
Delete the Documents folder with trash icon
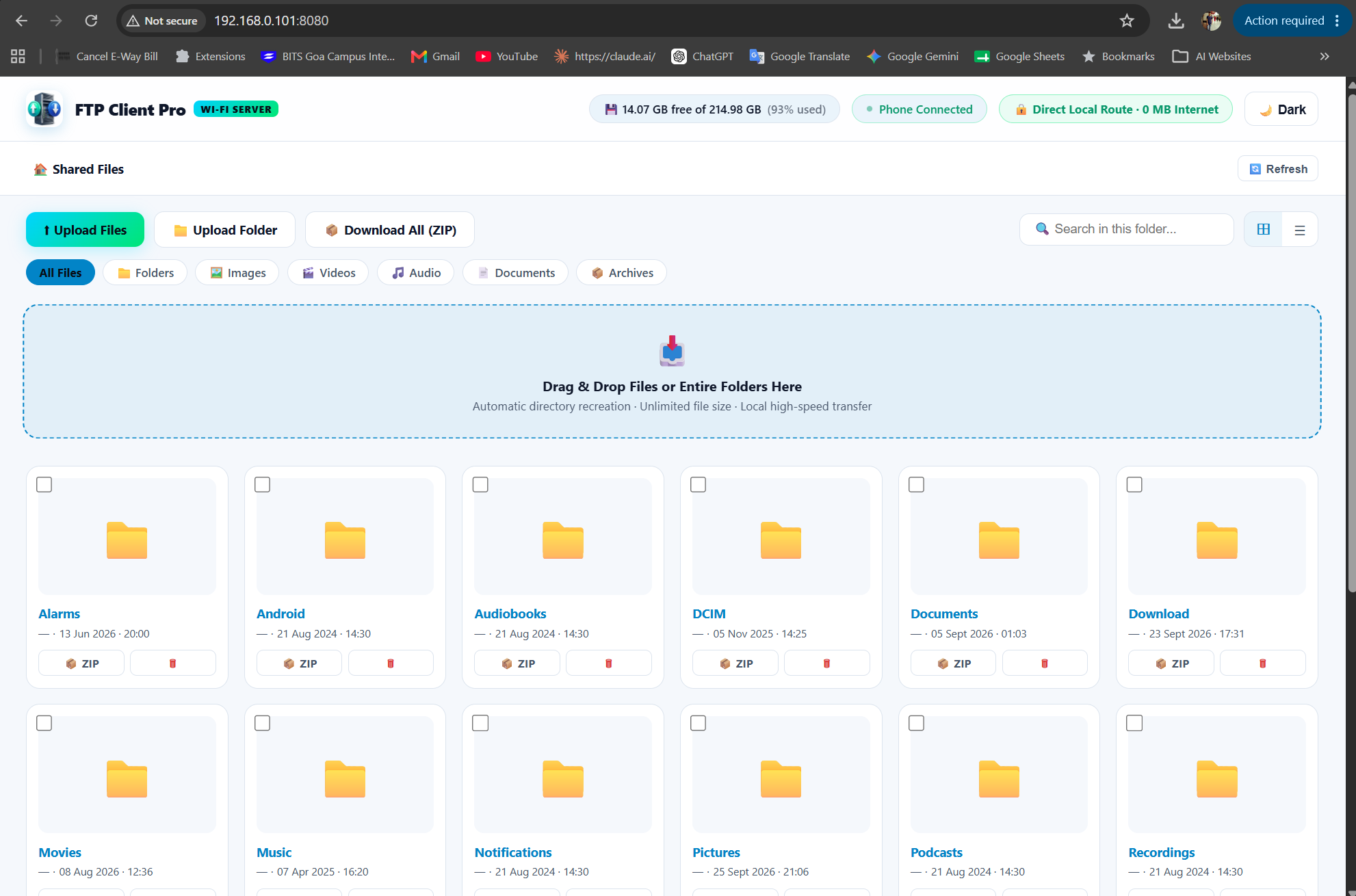pos(1045,663)
